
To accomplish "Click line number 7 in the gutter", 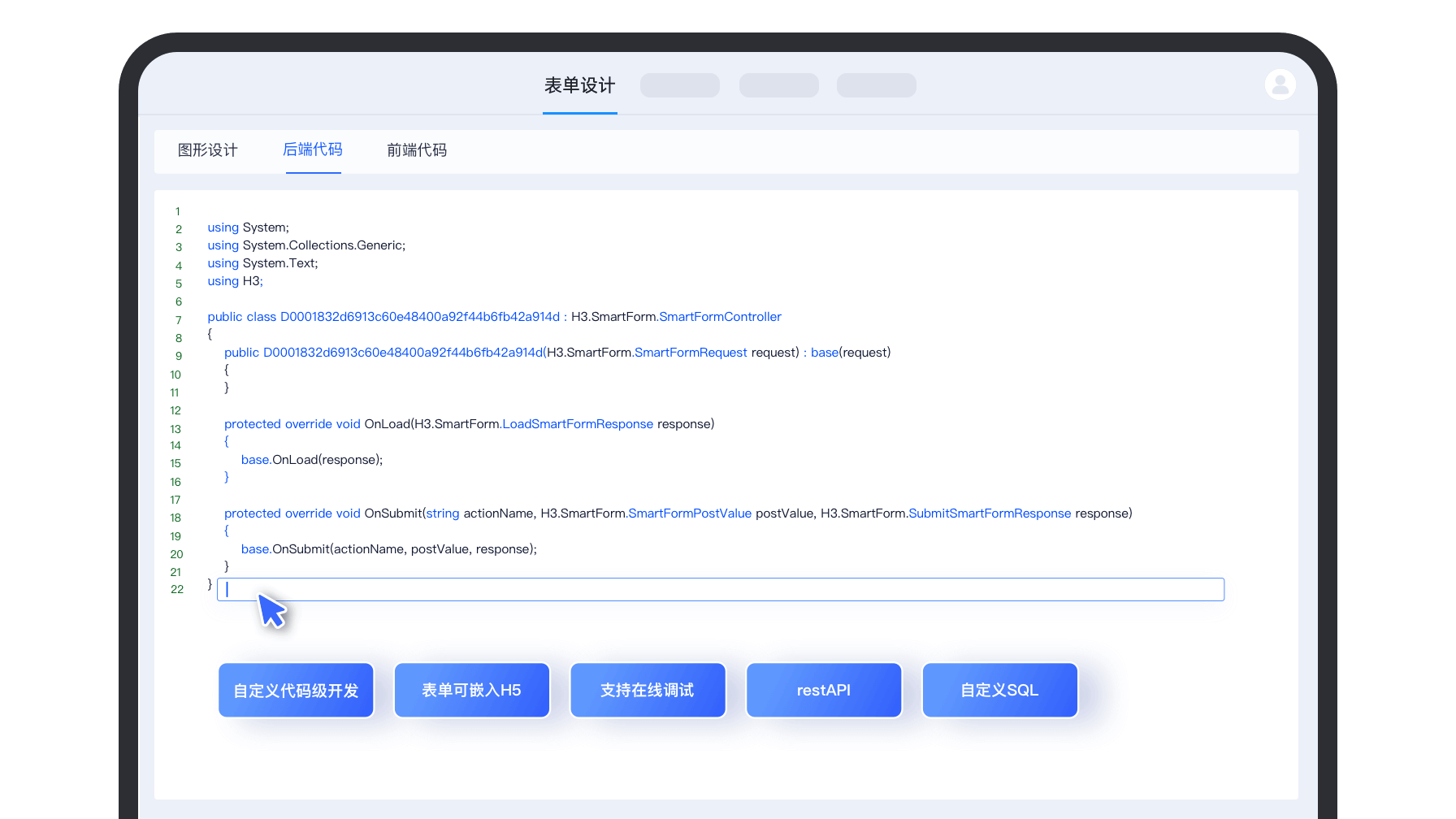I will (x=179, y=320).
